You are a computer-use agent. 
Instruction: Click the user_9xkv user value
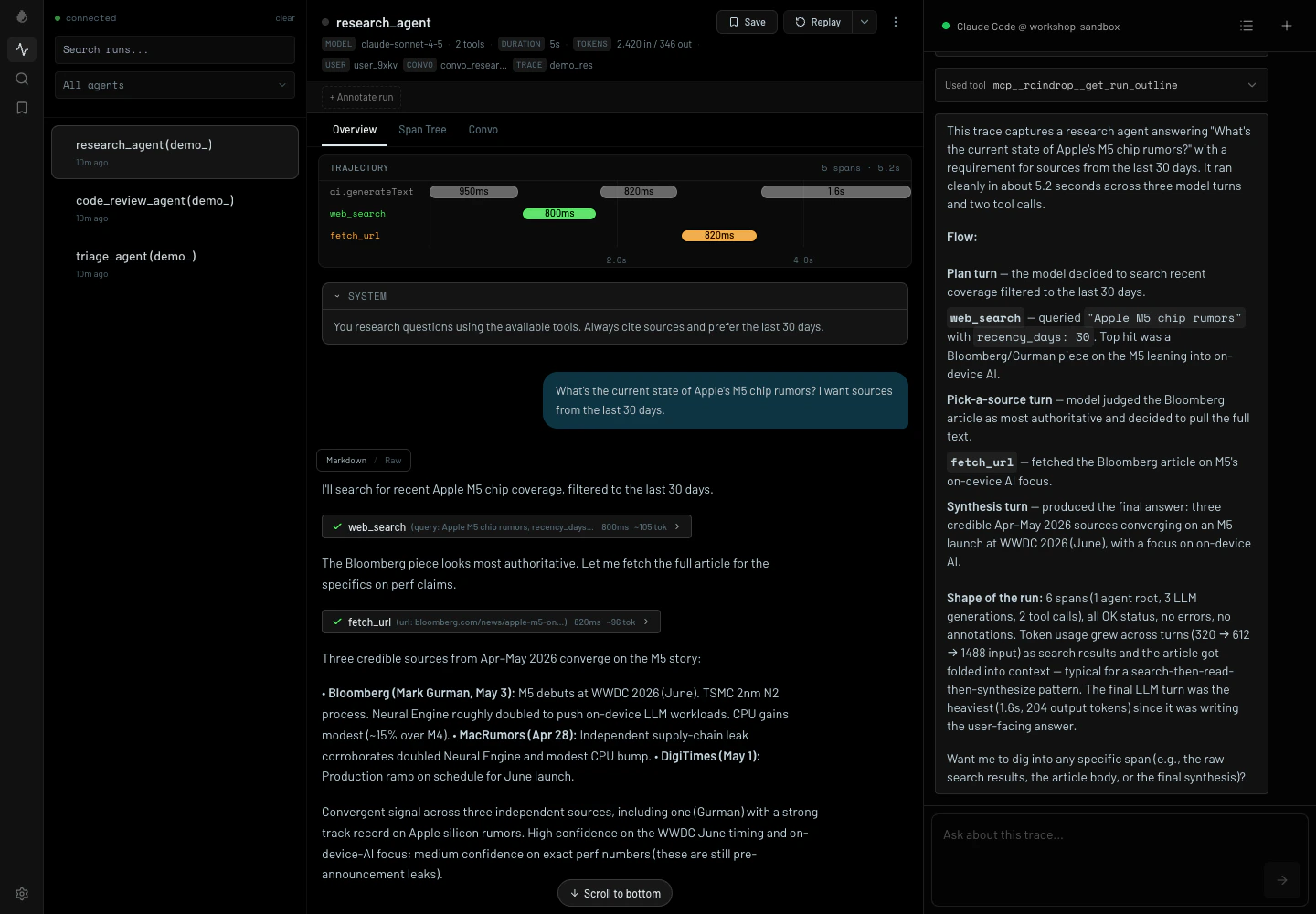376,65
